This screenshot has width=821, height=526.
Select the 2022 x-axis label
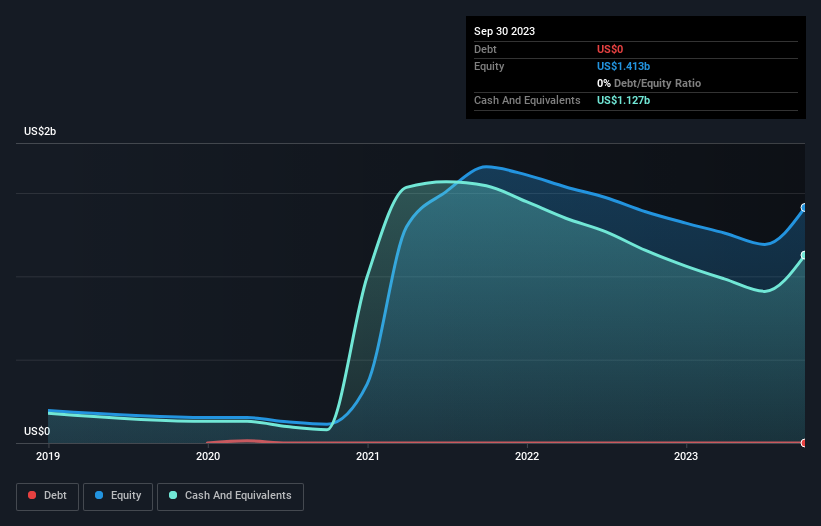point(527,456)
